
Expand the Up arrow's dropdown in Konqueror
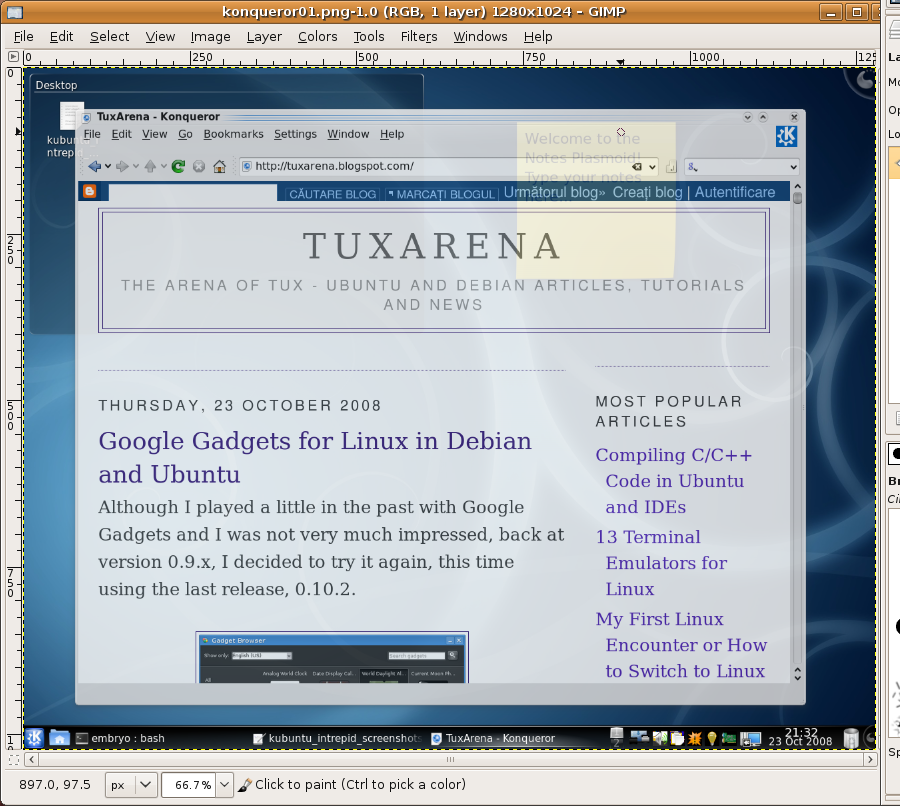[164, 166]
